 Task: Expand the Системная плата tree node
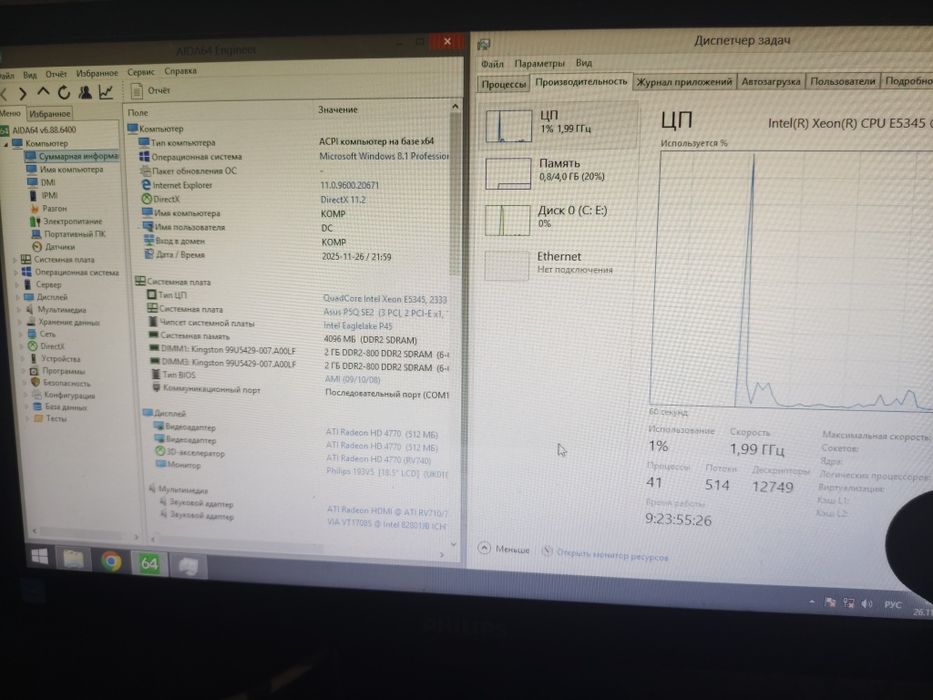coord(15,260)
